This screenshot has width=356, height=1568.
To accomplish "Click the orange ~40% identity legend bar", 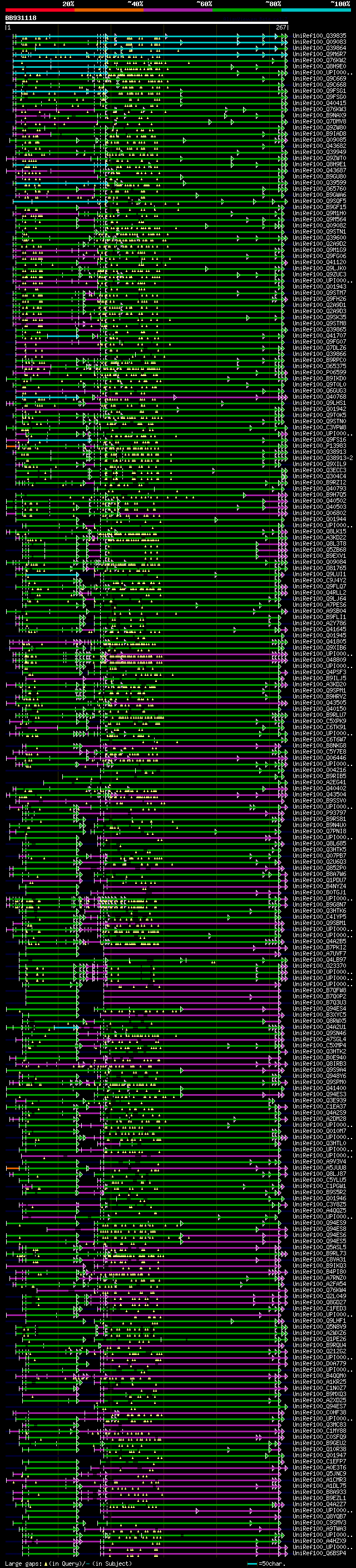I will (110, 10).
